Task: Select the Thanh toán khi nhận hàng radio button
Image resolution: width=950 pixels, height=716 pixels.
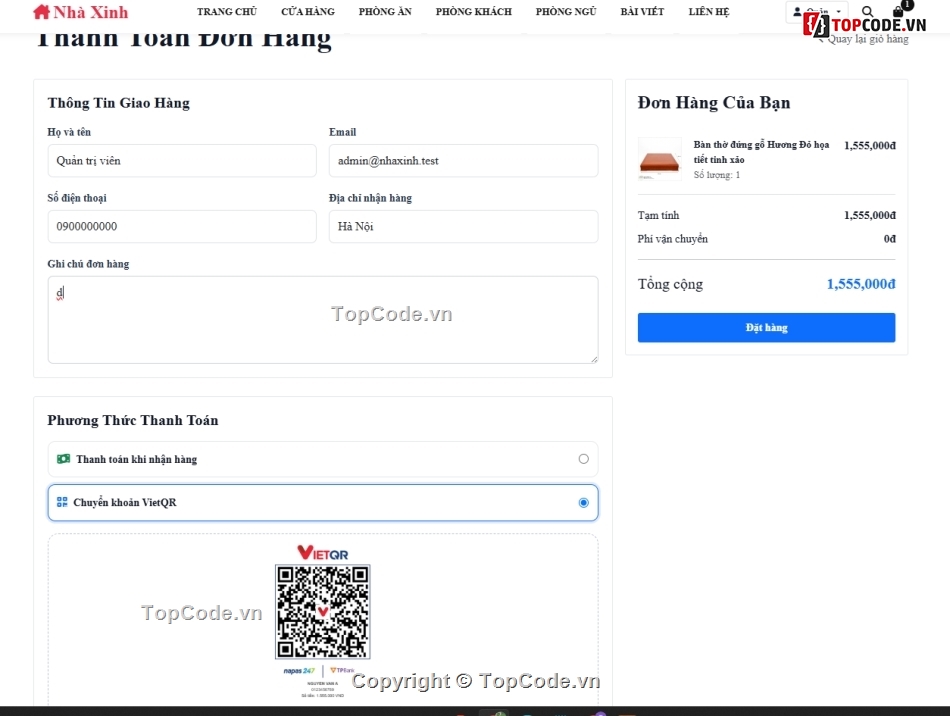Action: tap(583, 459)
